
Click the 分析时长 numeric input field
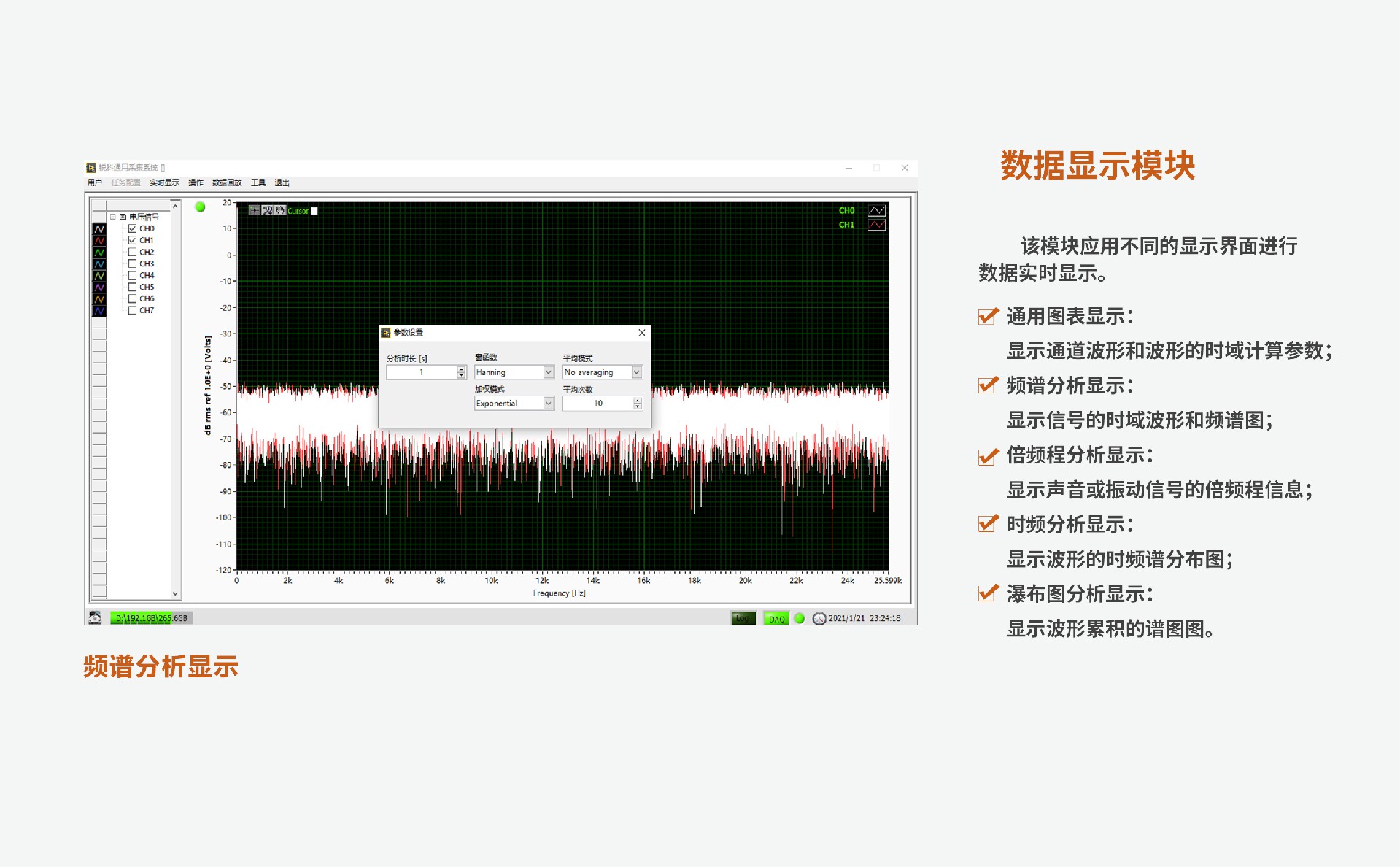421,372
